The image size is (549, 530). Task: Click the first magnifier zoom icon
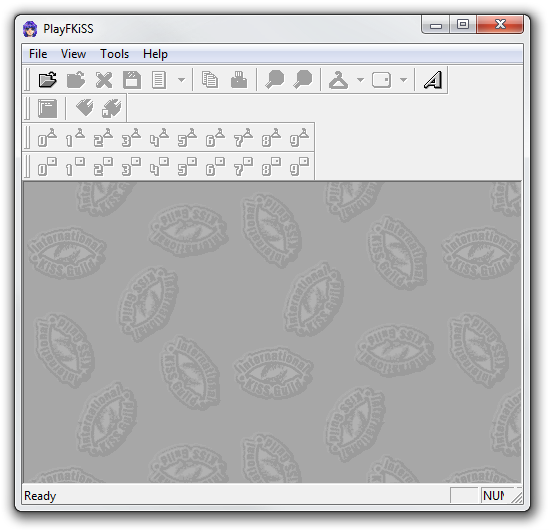(274, 80)
